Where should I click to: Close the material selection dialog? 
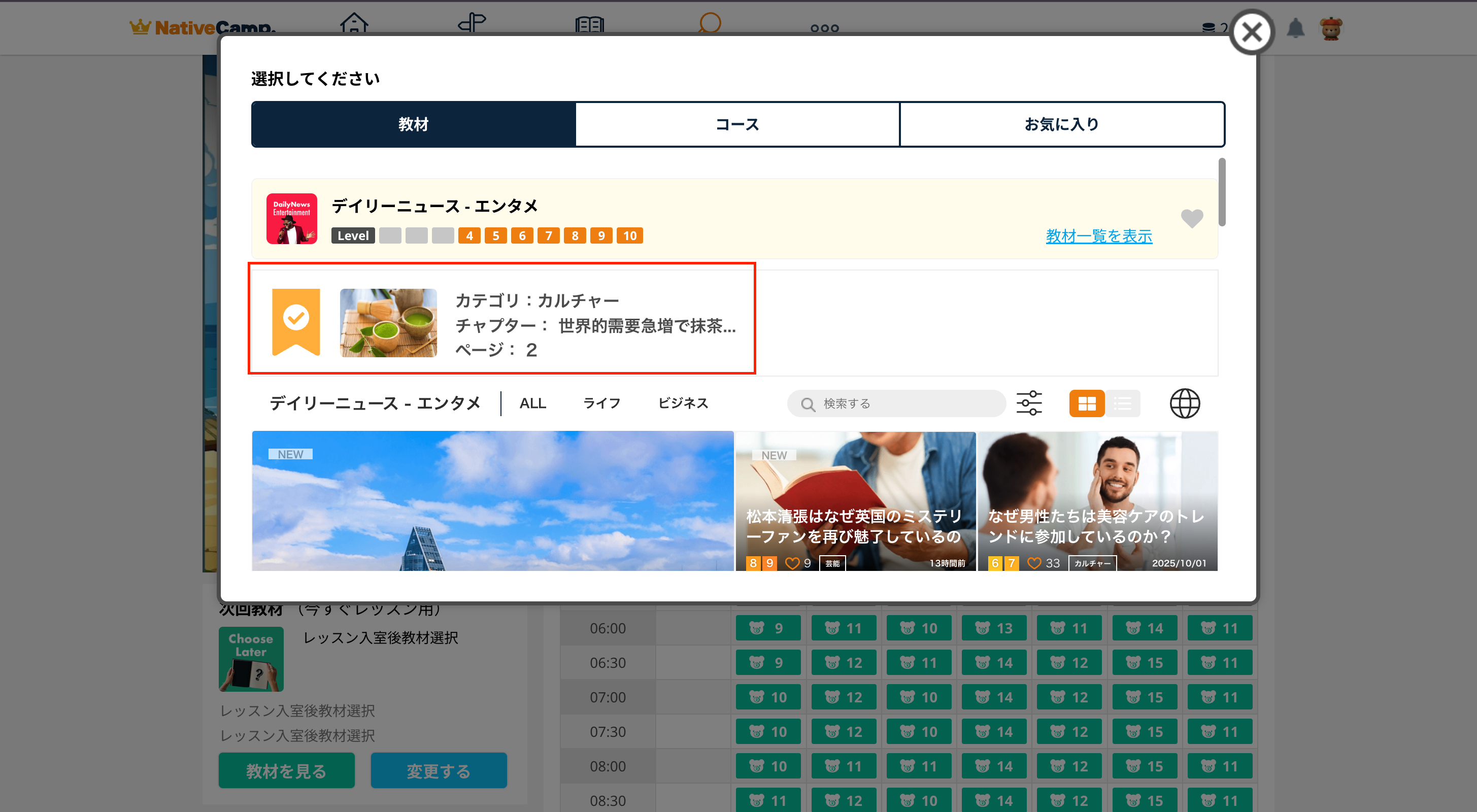1252,32
